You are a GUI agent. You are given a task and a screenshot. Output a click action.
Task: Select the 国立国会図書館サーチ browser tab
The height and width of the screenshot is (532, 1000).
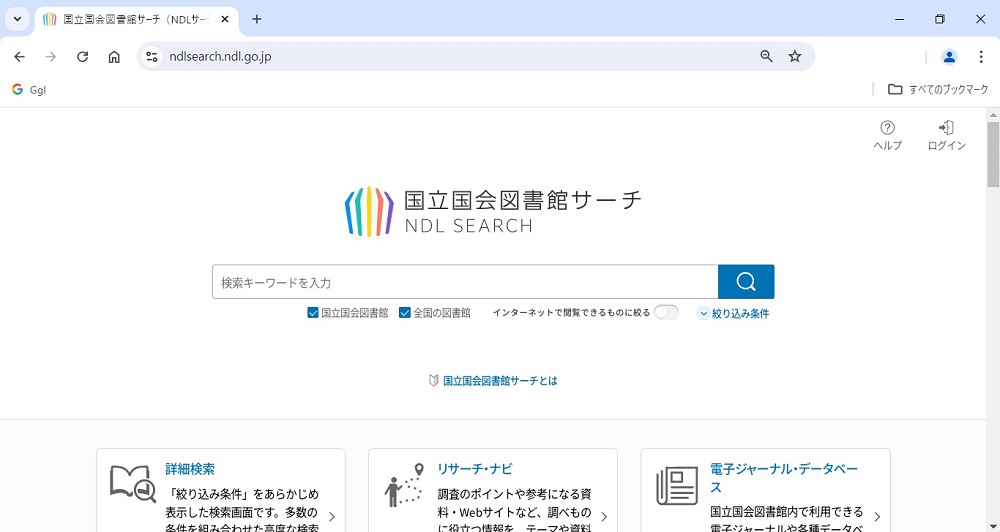[x=136, y=19]
